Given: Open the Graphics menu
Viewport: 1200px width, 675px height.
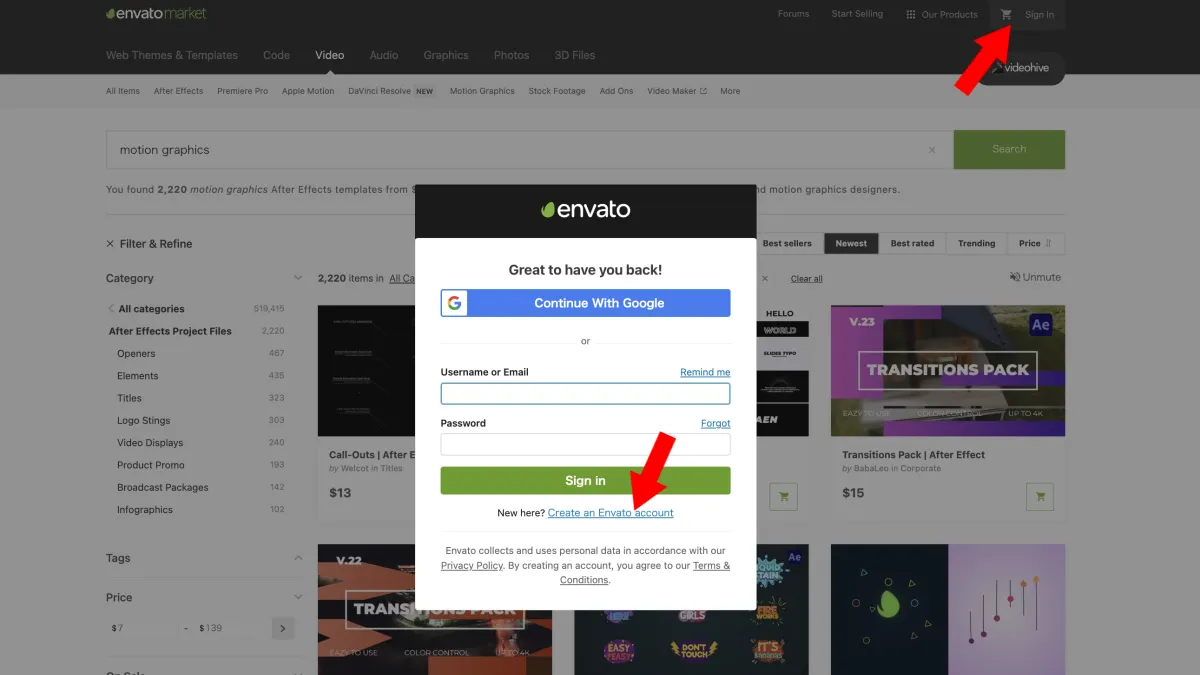Looking at the screenshot, I should coord(446,55).
